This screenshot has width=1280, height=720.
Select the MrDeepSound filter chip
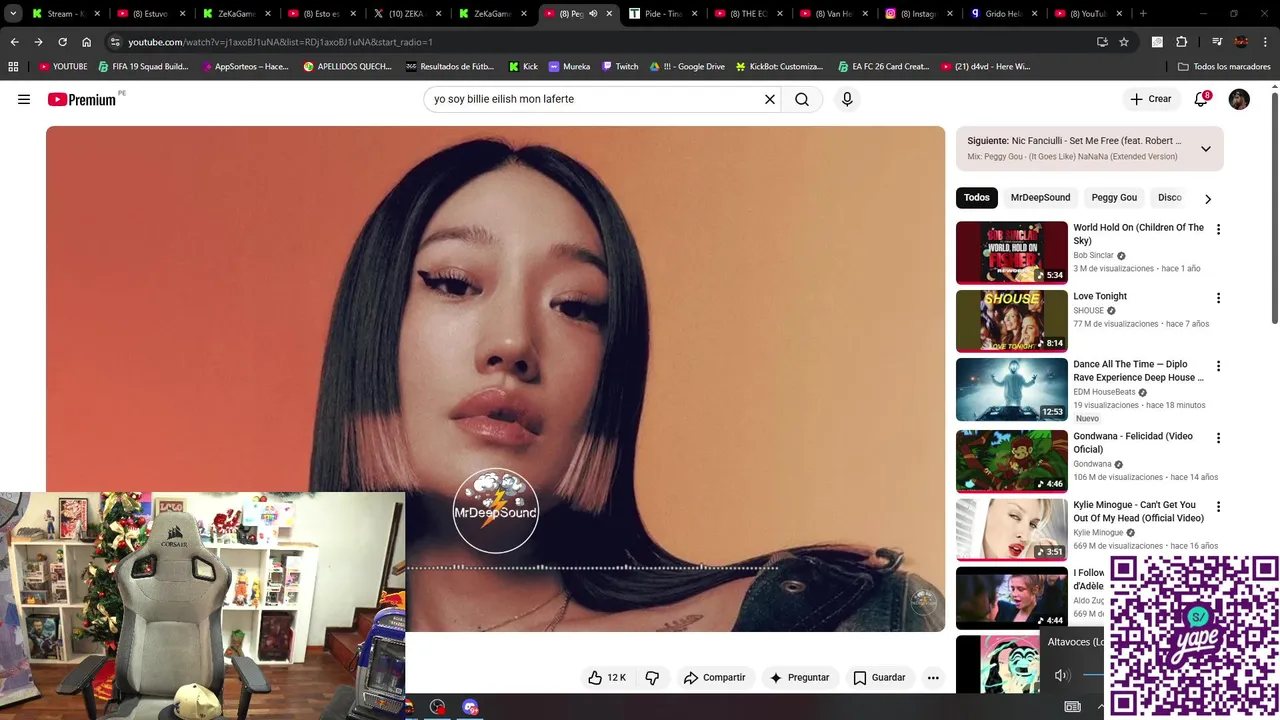[x=1040, y=198]
